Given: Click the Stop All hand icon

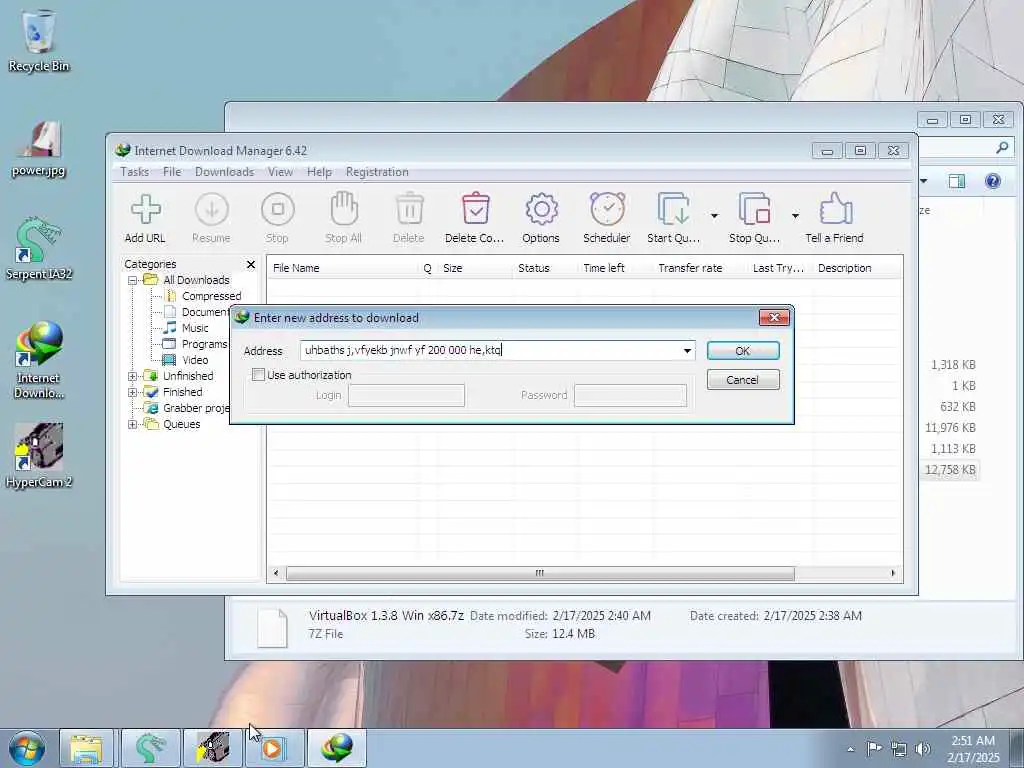Looking at the screenshot, I should click(x=344, y=209).
